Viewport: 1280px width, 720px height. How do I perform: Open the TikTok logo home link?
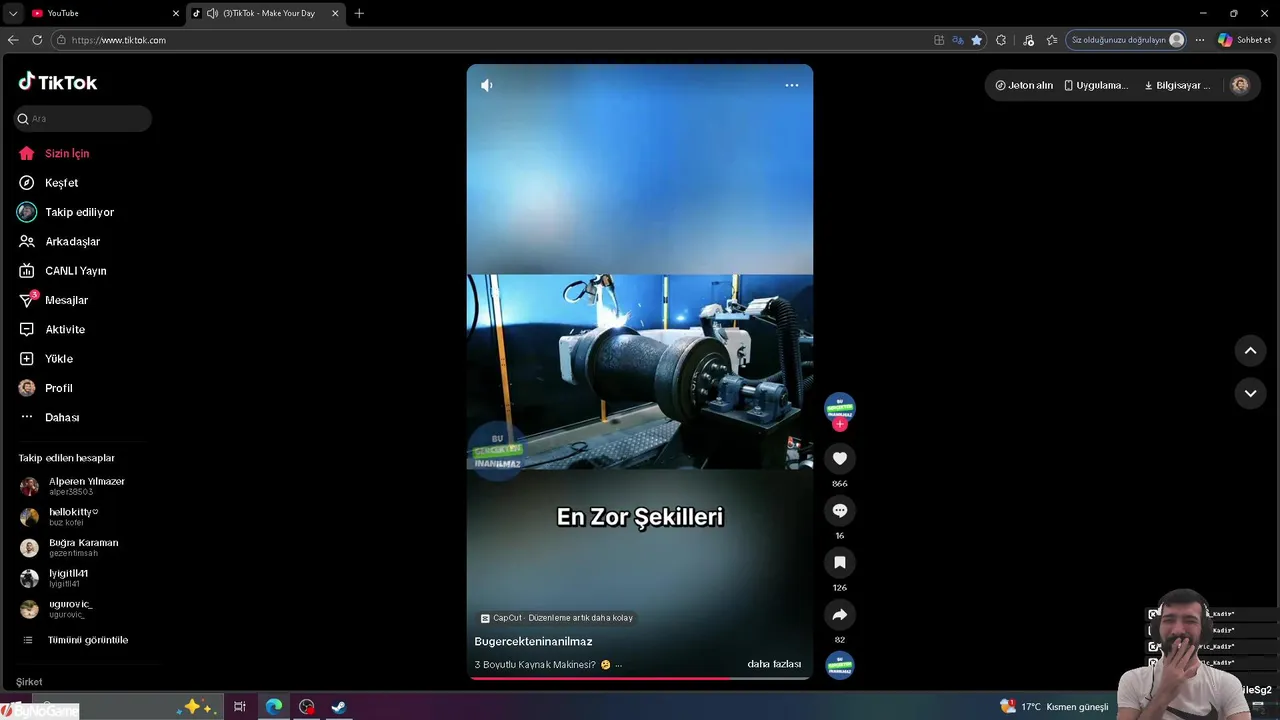(58, 82)
